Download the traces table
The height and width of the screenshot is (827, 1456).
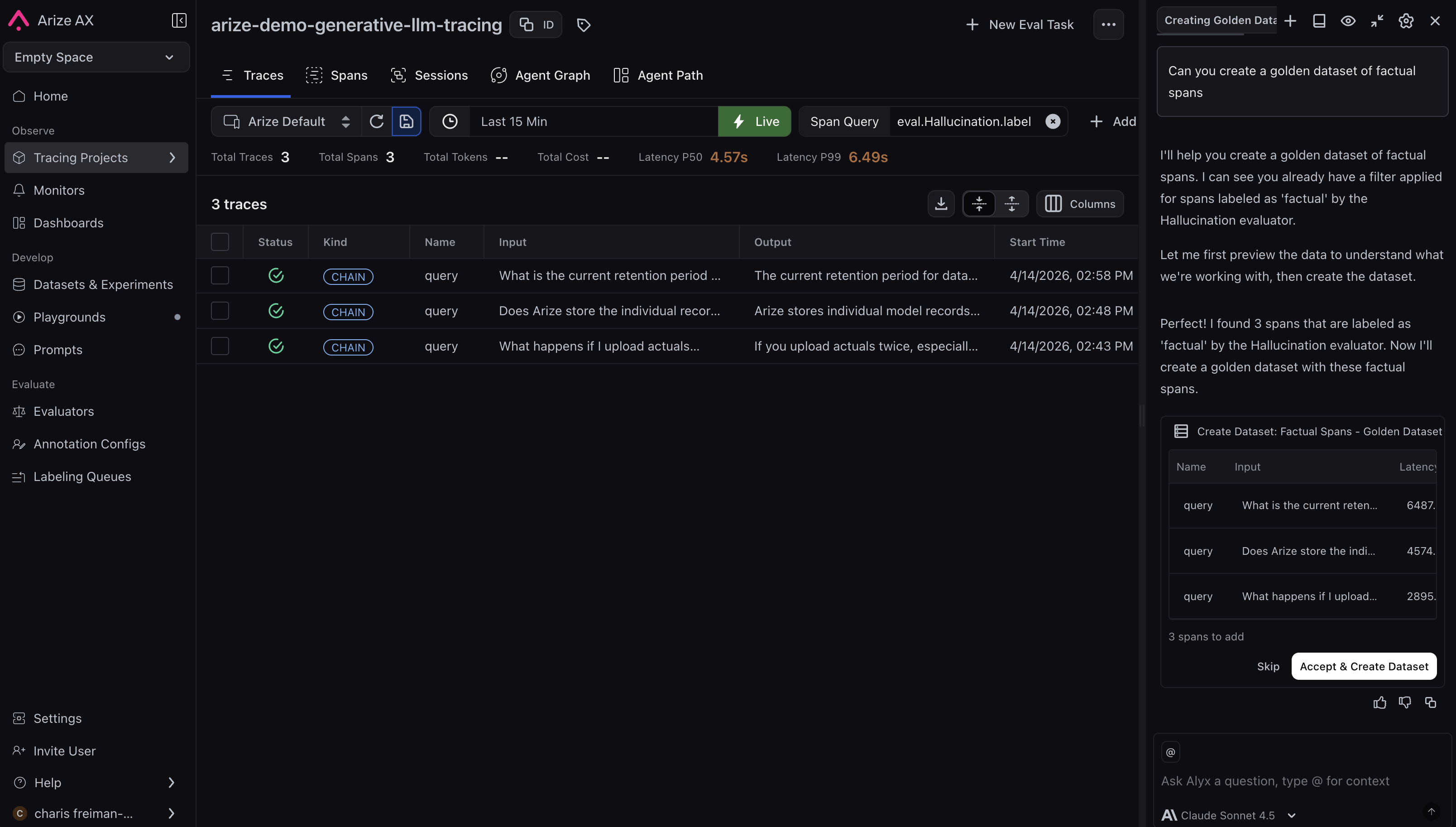click(x=941, y=203)
